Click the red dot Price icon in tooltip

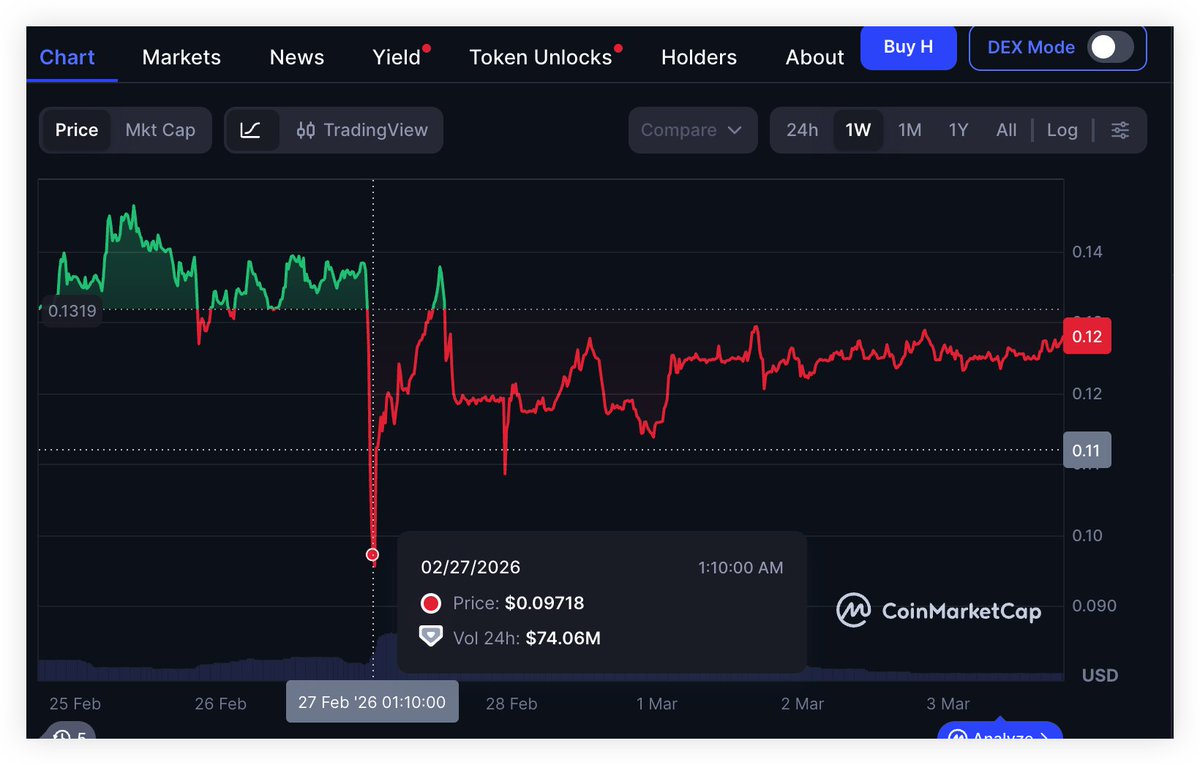(431, 603)
